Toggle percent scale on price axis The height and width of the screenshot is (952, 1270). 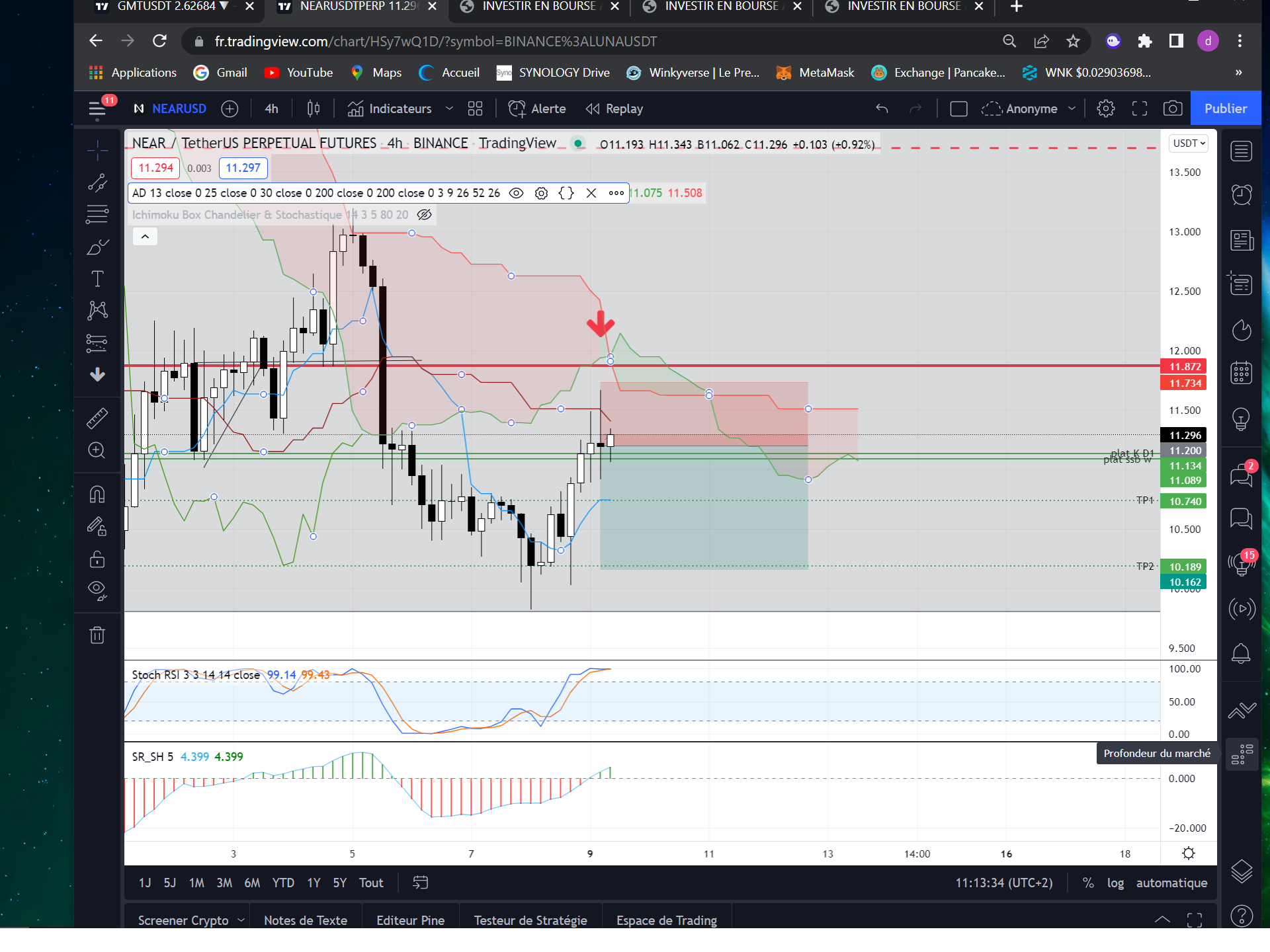[1088, 883]
